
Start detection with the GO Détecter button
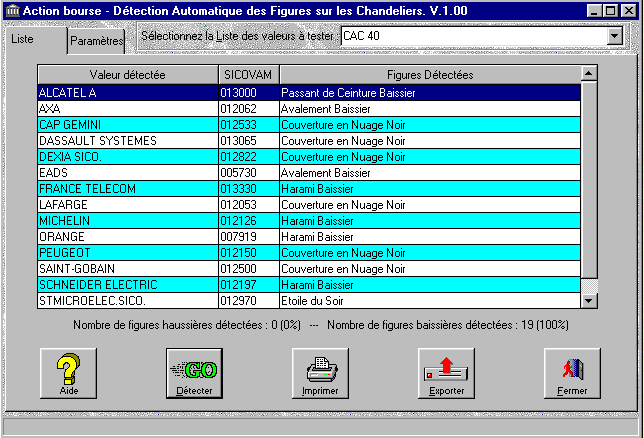(194, 373)
